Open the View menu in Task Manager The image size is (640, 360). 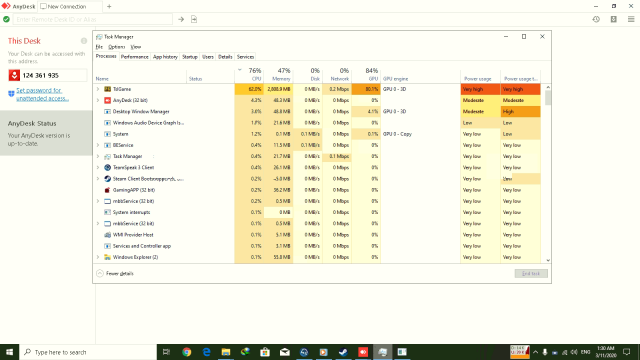136,47
